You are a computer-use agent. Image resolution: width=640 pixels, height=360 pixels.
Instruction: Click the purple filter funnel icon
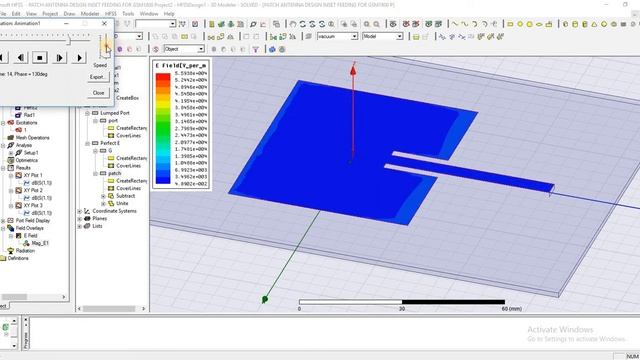pos(256,49)
